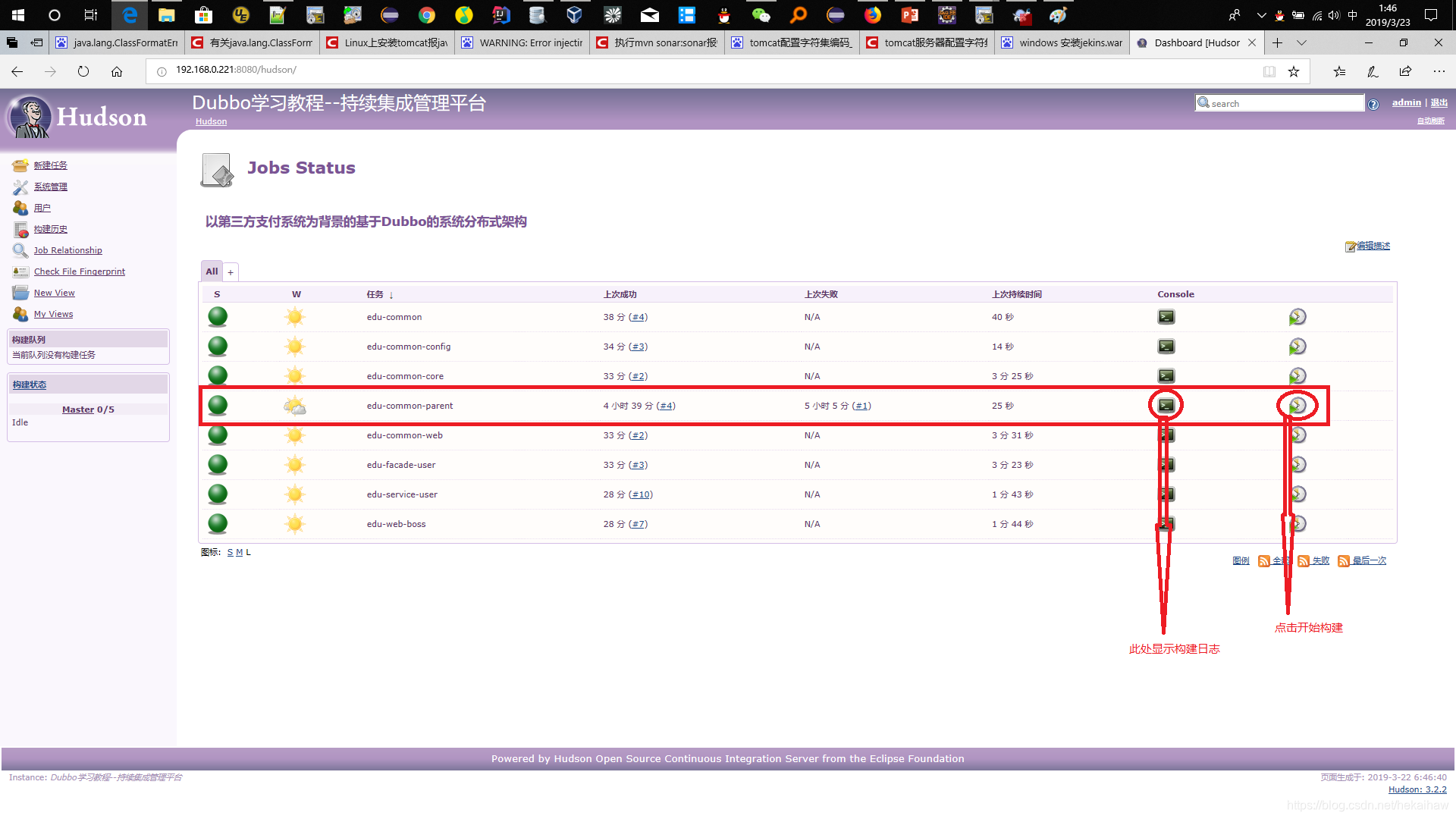Open failed build #1 of edu-common-parent

click(861, 406)
